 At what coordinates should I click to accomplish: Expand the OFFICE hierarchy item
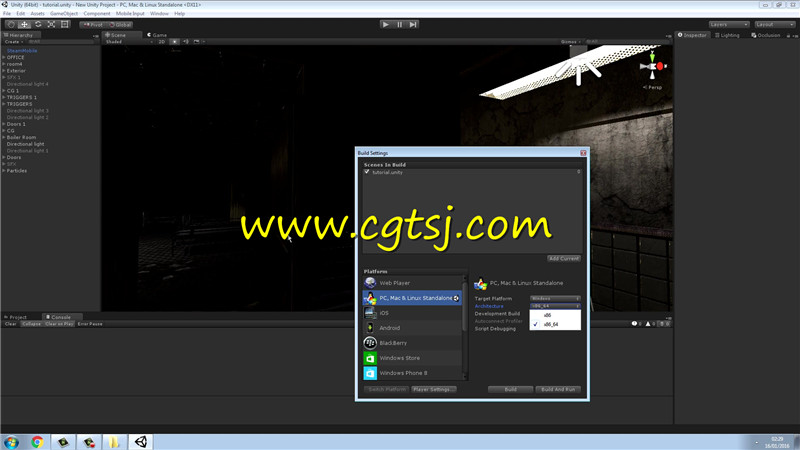4,57
